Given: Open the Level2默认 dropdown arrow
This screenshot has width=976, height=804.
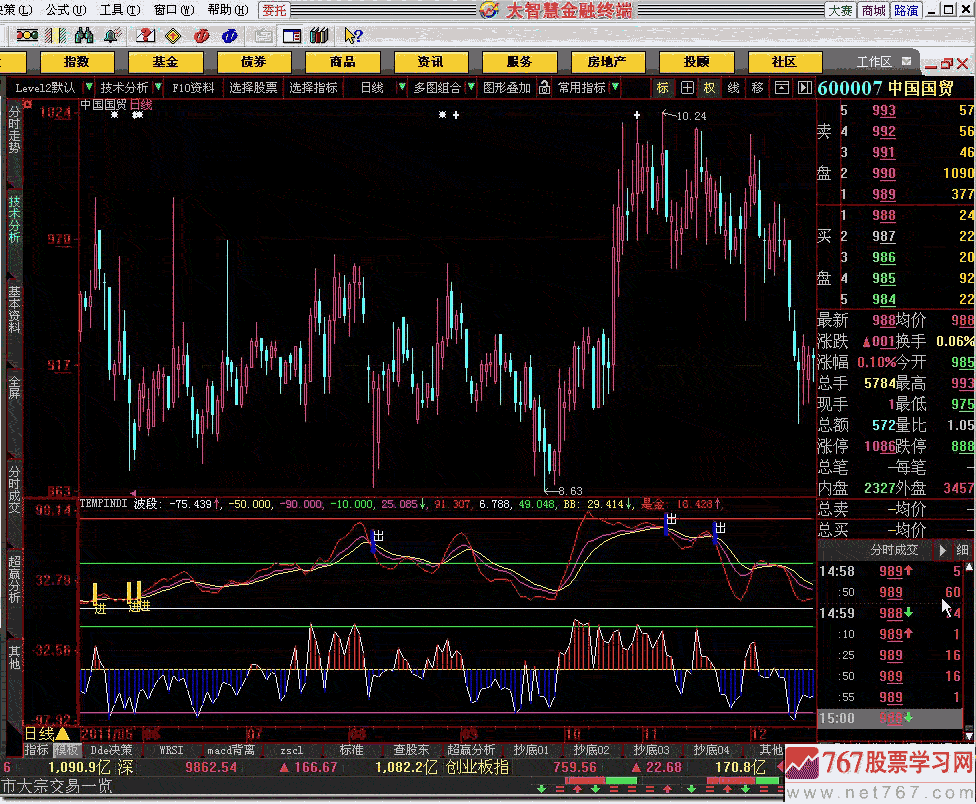Looking at the screenshot, I should coord(89,87).
